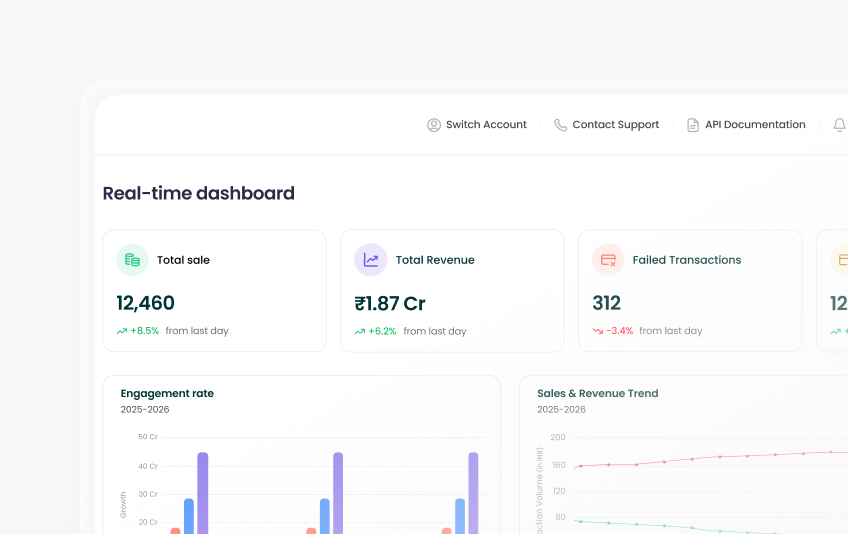Click the Total sale coins icon
This screenshot has width=848, height=534.
pos(132,260)
